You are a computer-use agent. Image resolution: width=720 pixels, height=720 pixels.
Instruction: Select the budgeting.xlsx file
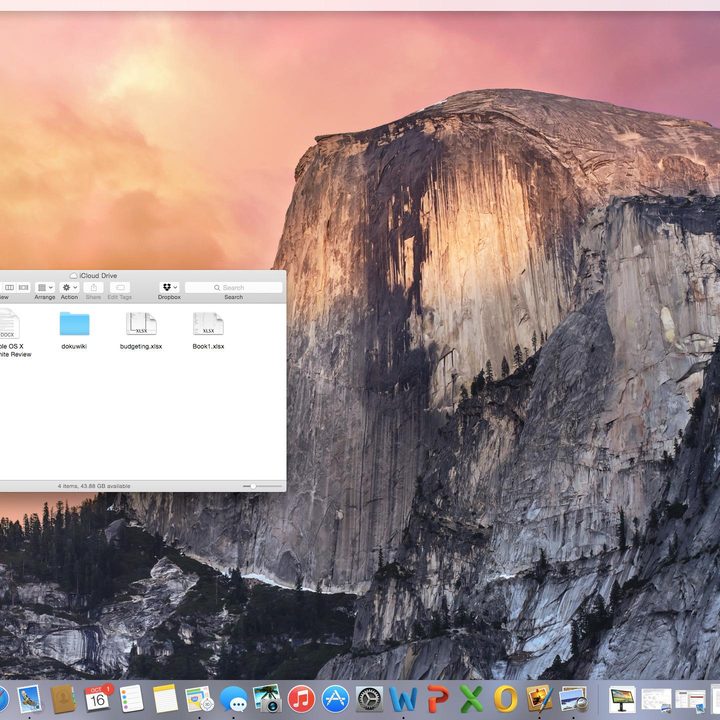141,331
